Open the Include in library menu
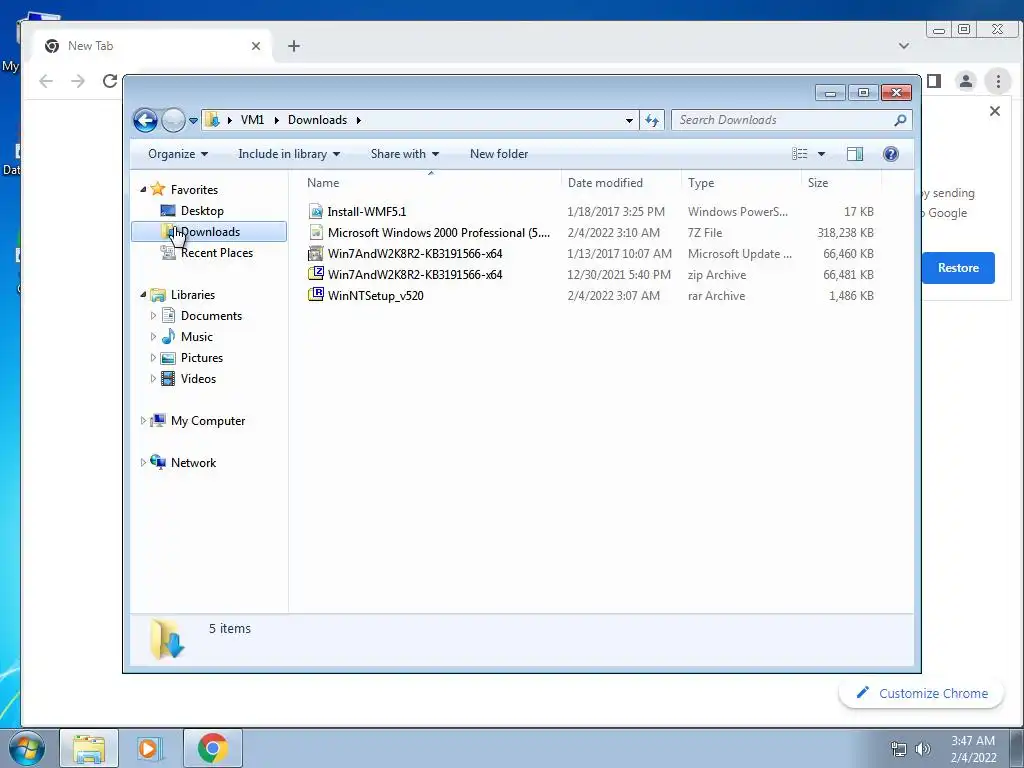This screenshot has width=1024, height=768. [x=289, y=154]
